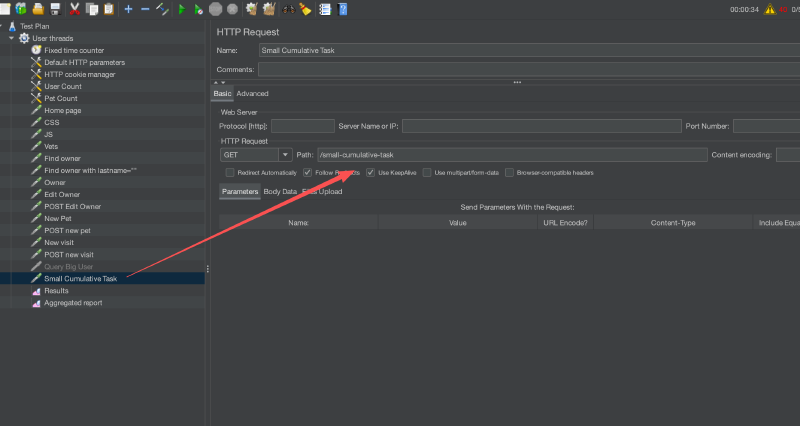
Task: Select the Aggregated report tree item
Action: tap(72, 303)
